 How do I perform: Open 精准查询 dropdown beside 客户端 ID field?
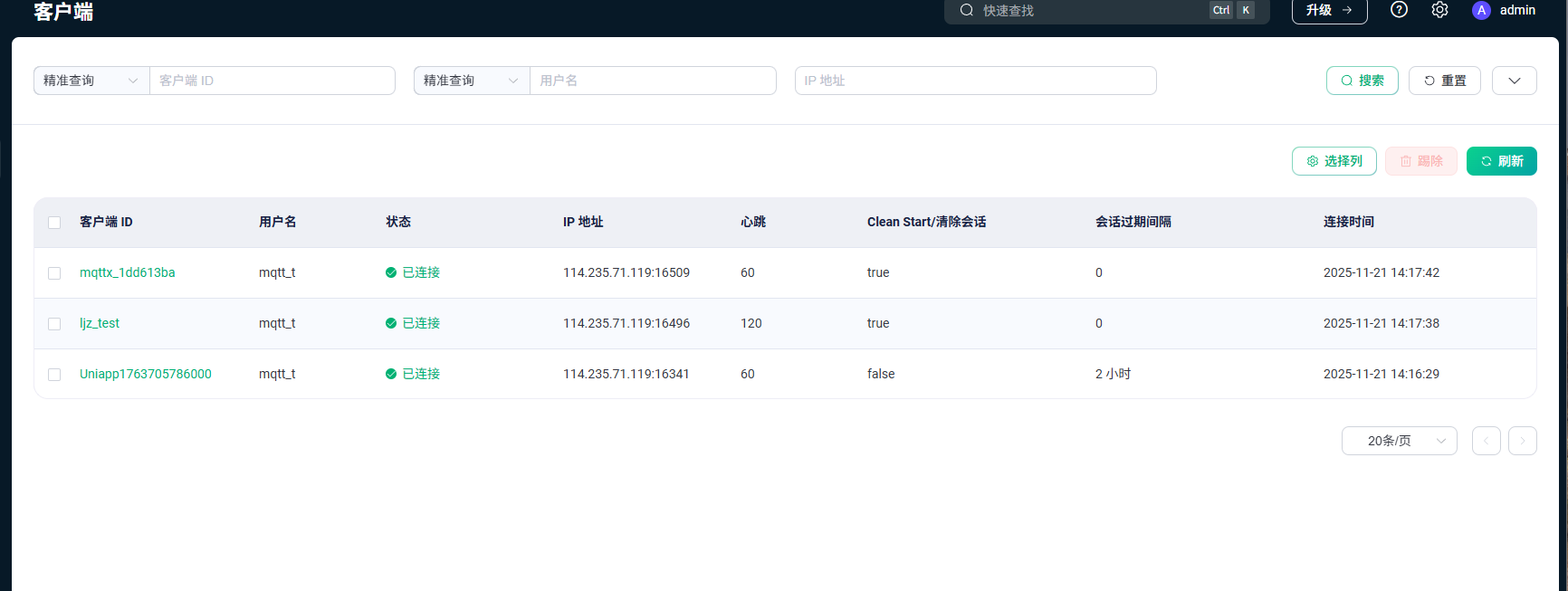pos(91,81)
